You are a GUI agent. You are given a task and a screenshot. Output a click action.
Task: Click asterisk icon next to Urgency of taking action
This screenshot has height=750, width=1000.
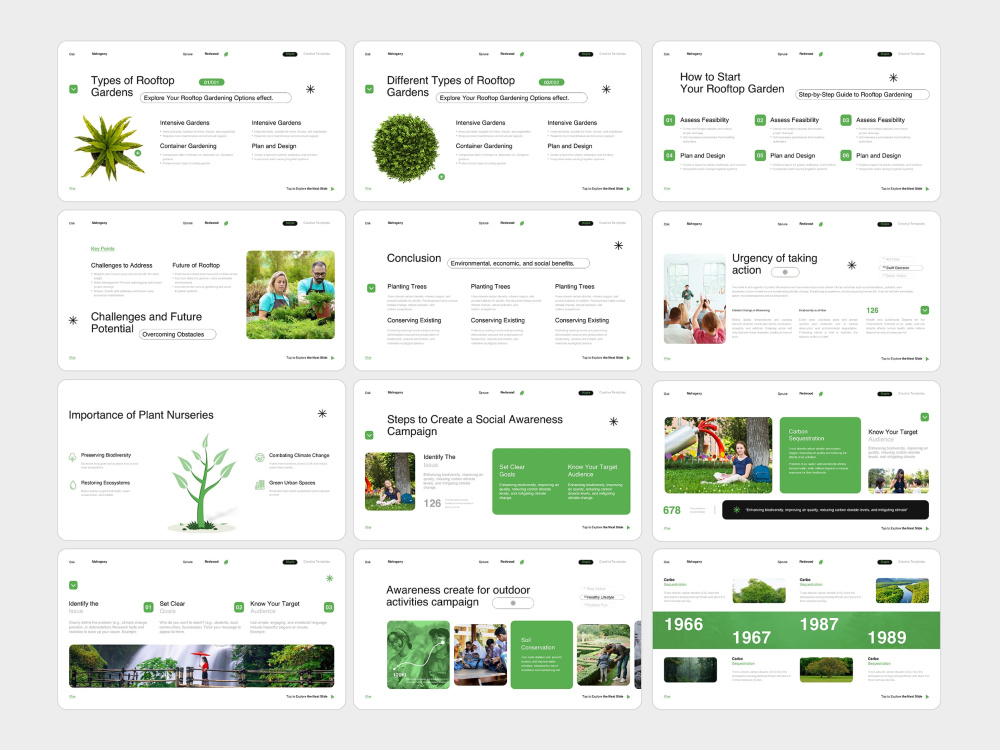click(x=851, y=265)
